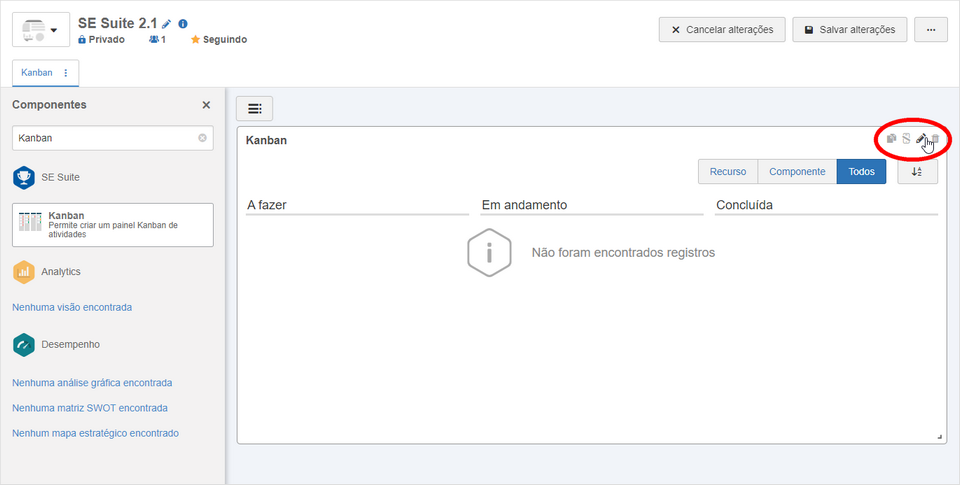The width and height of the screenshot is (960, 485).
Task: Clear the Kanban search field text
Action: [x=203, y=138]
